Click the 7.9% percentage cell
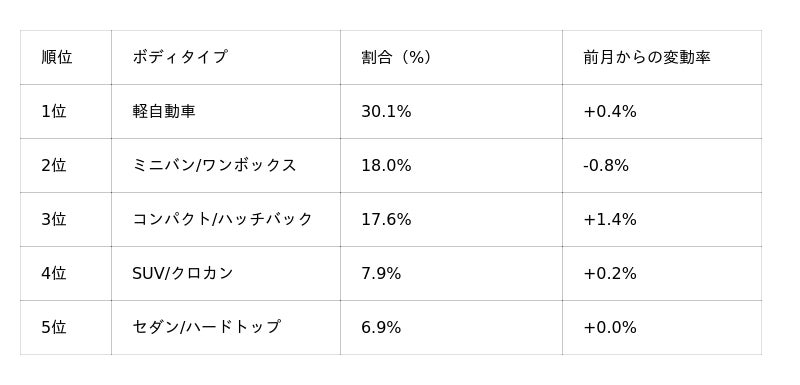Image resolution: width=800 pixels, height=385 pixels. click(452, 273)
